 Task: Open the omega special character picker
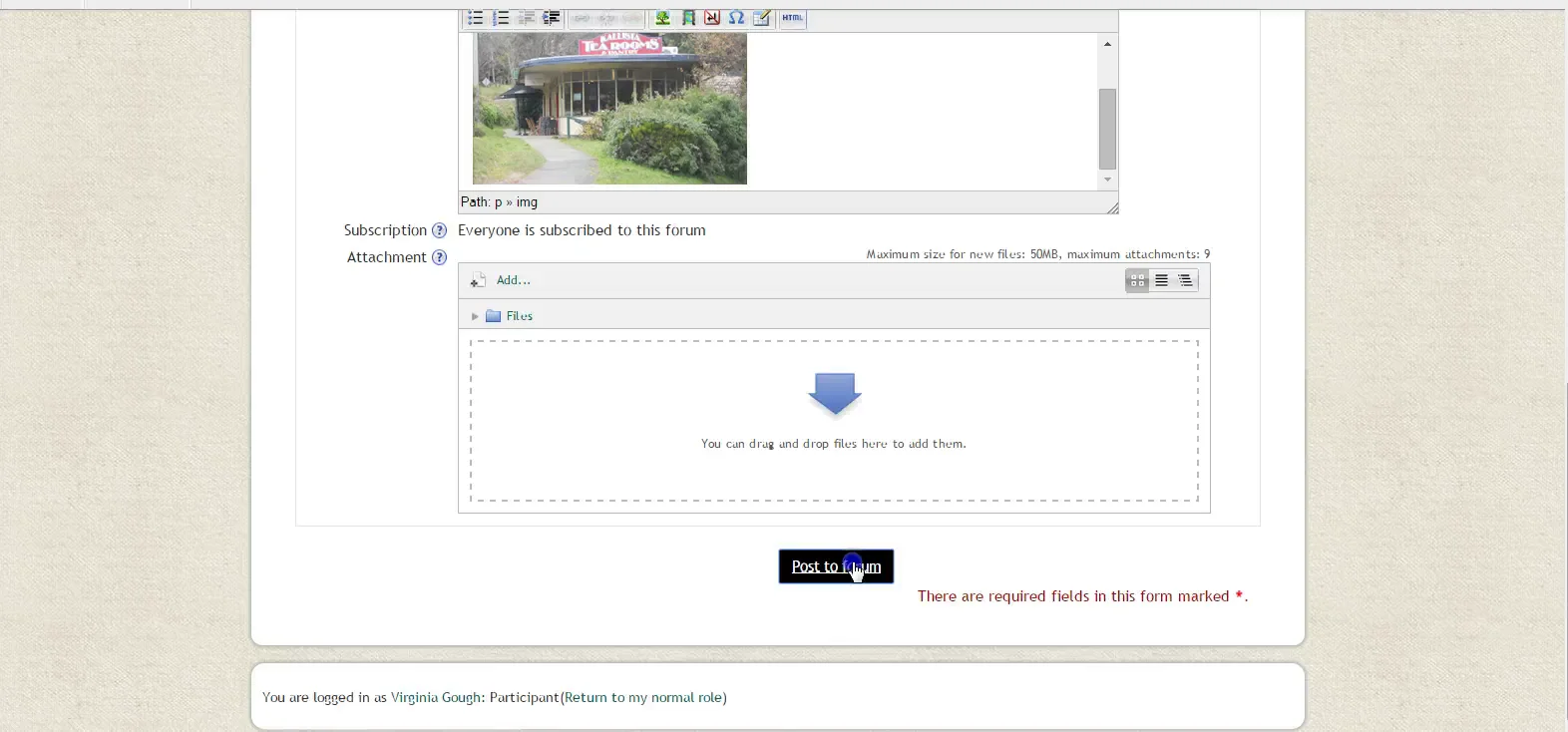point(736,18)
